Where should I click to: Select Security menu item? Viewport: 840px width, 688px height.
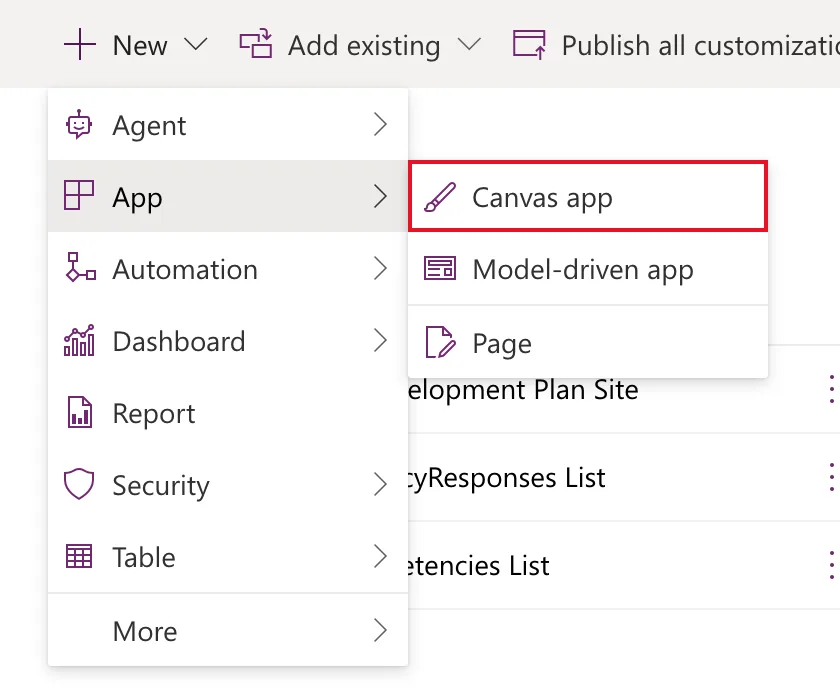228,484
